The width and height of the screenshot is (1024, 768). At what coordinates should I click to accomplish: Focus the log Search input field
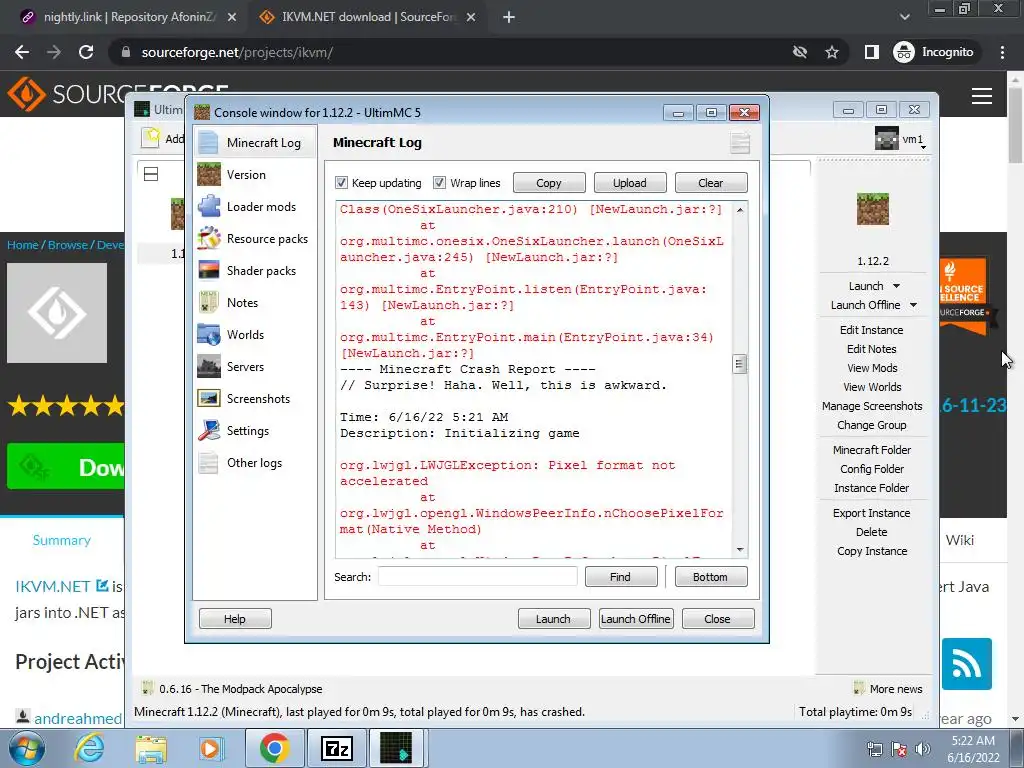pyautogui.click(x=478, y=576)
